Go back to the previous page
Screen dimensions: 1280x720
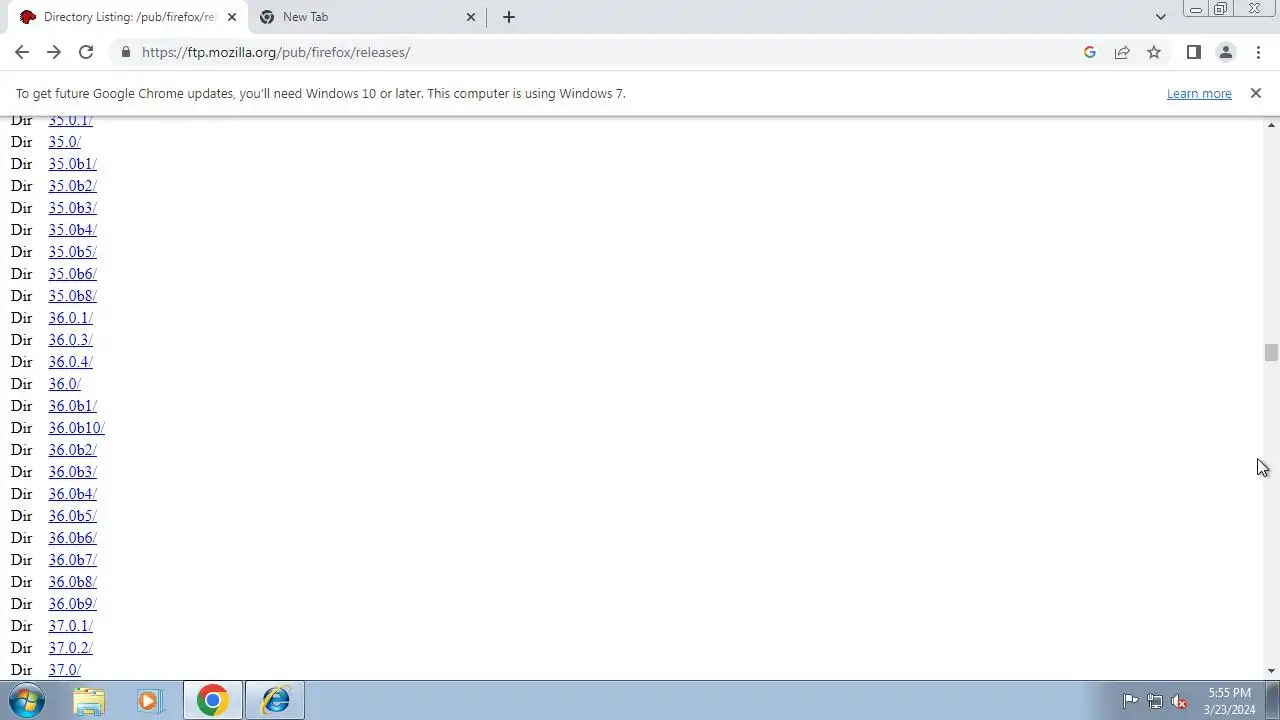[22, 52]
